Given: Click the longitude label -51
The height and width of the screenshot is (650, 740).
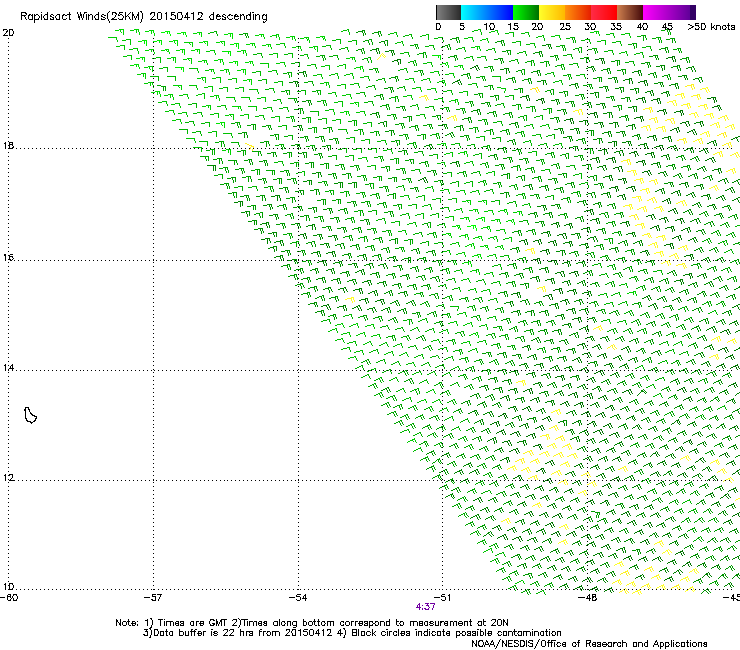Looking at the screenshot, I should point(442,598).
